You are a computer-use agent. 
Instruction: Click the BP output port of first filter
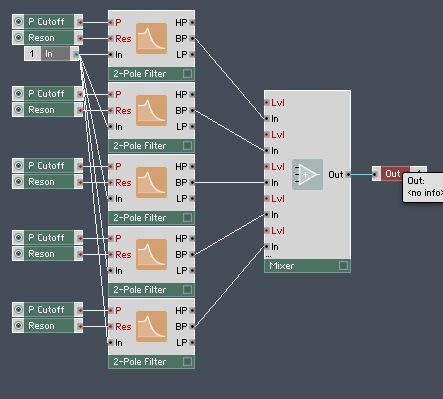click(x=192, y=39)
